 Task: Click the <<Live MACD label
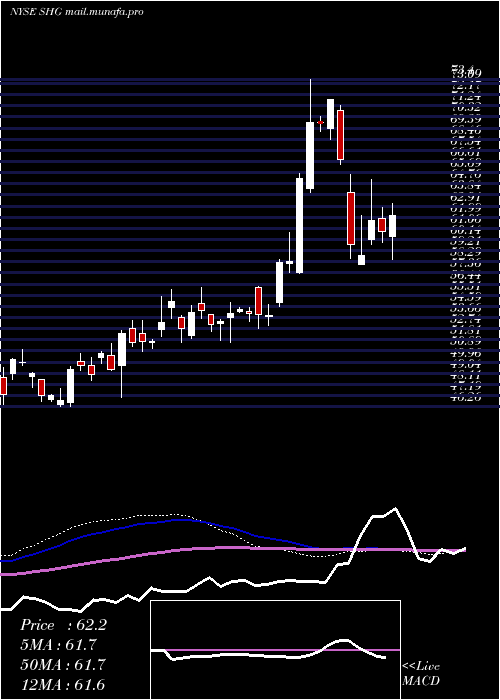(x=421, y=673)
